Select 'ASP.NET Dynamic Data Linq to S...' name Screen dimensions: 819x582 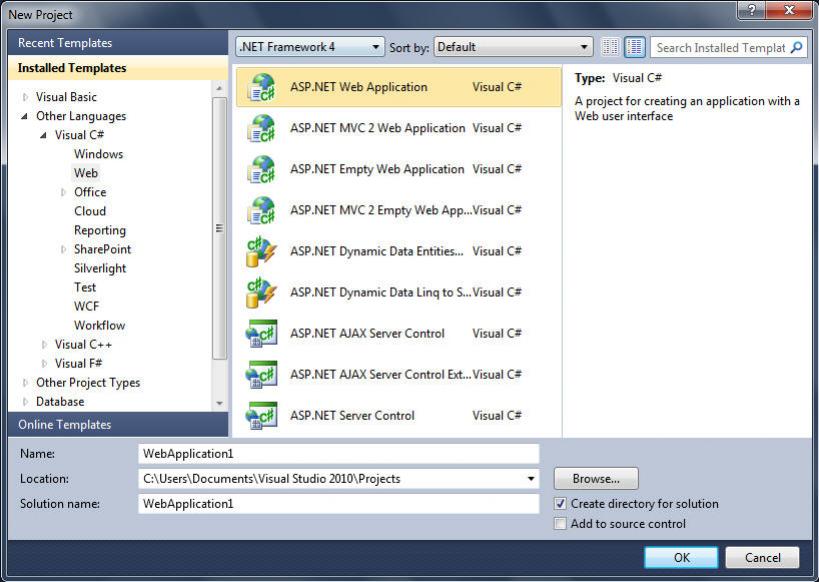(380, 293)
